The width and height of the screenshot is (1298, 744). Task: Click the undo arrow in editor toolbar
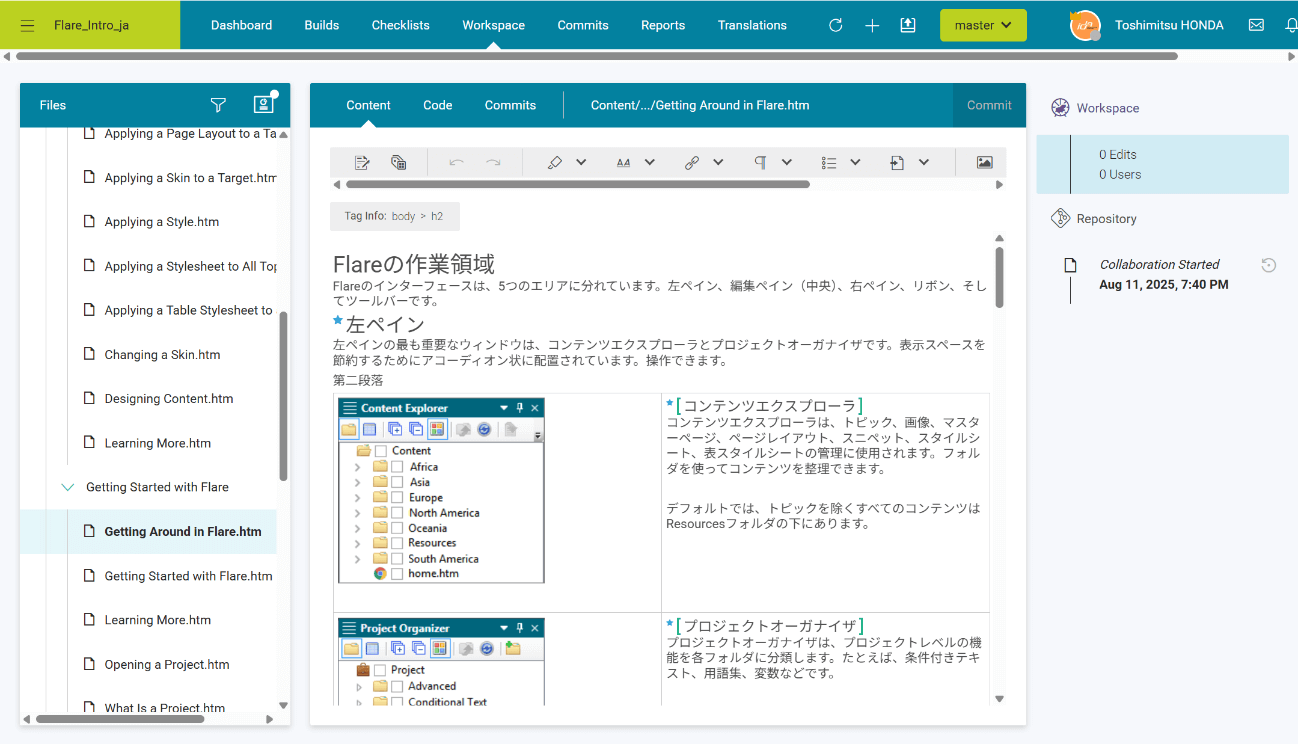click(456, 162)
